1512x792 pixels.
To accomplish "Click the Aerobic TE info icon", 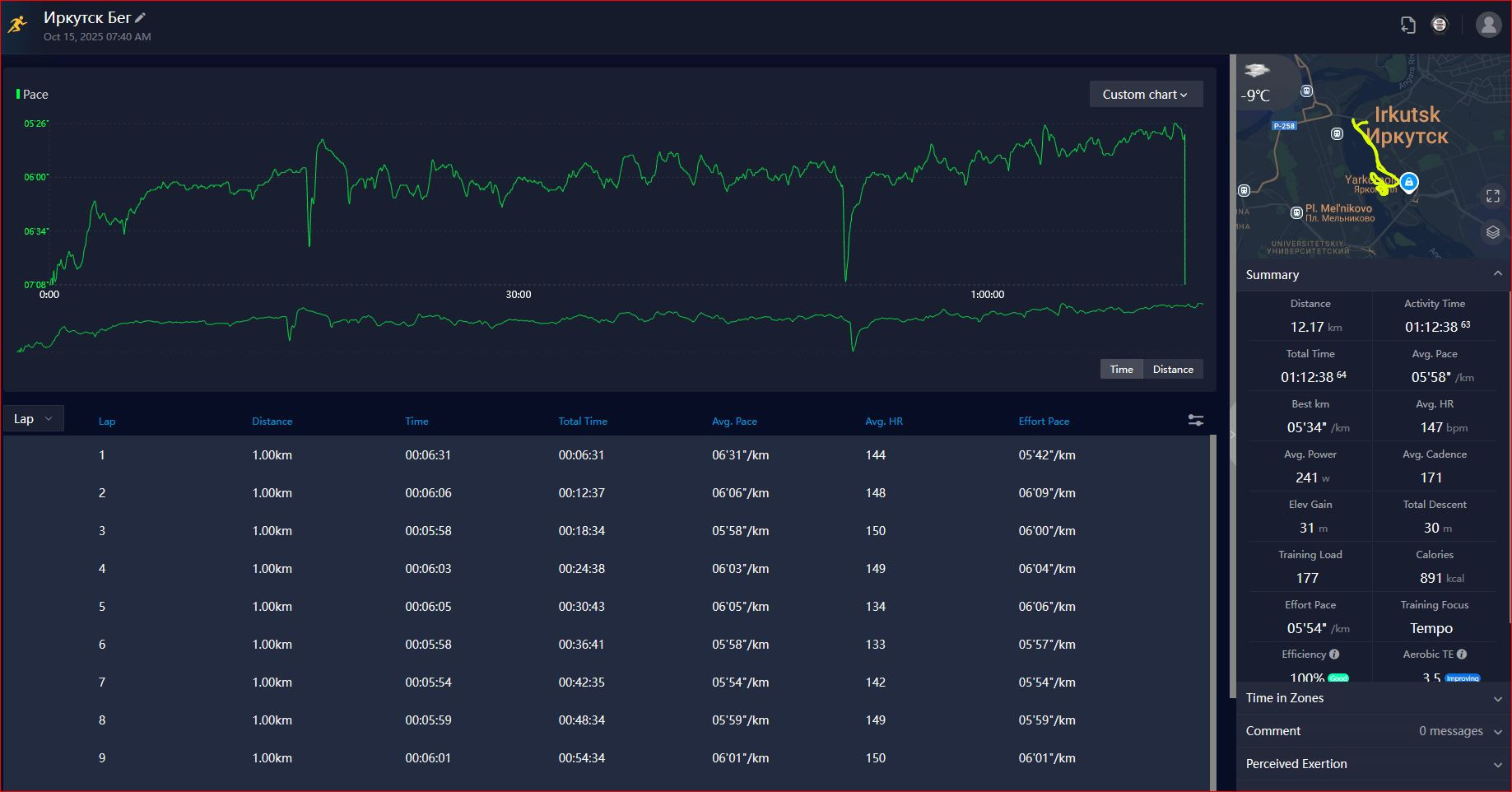I will tap(1462, 655).
